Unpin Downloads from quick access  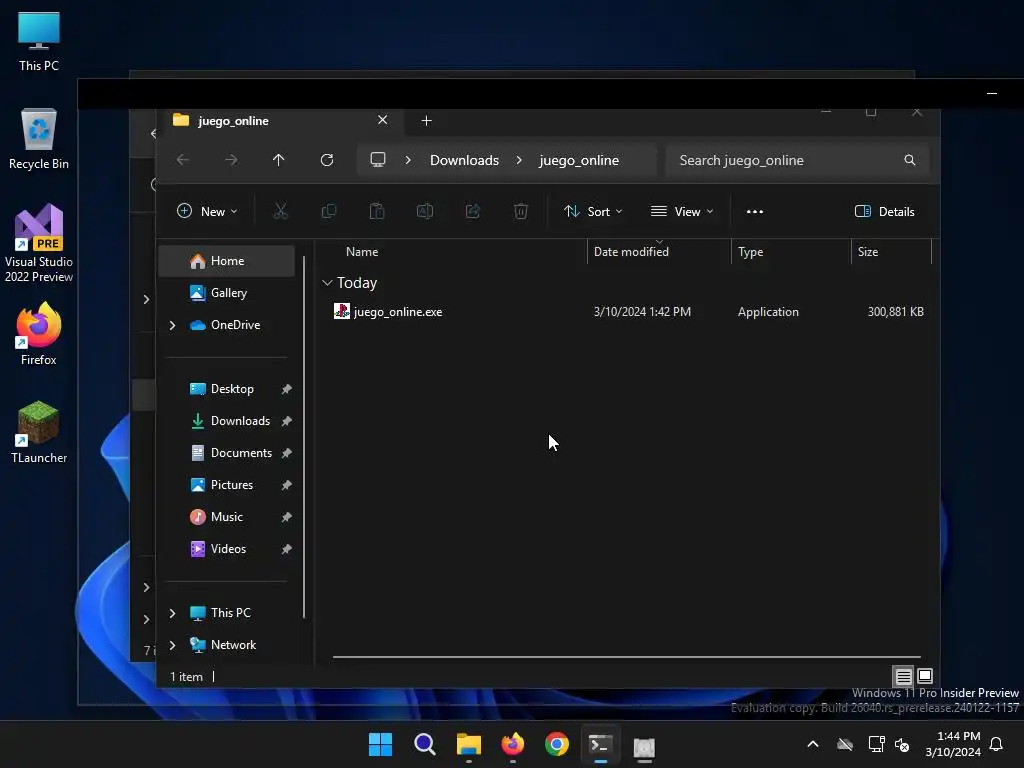tap(286, 421)
